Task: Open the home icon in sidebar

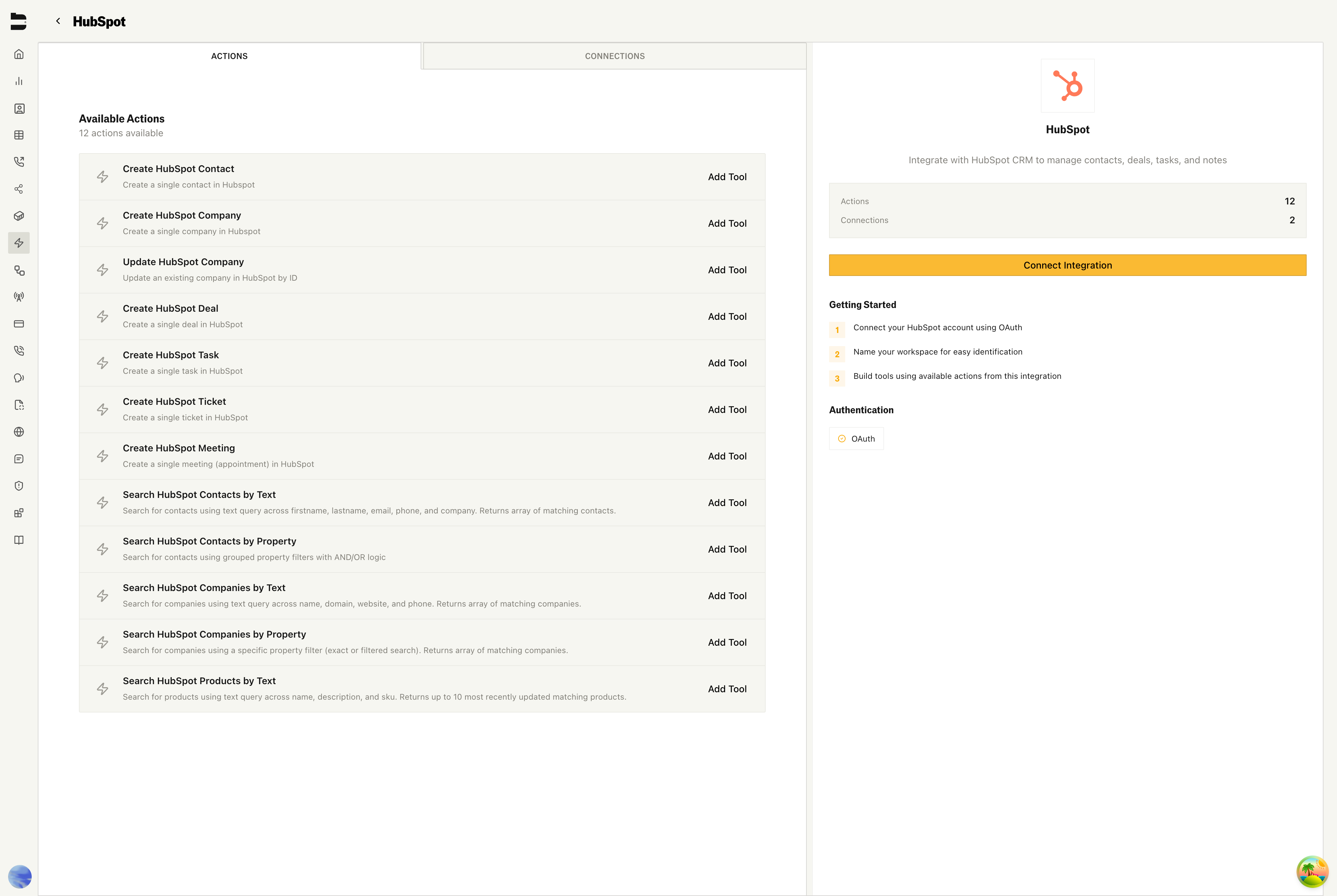Action: [19, 54]
